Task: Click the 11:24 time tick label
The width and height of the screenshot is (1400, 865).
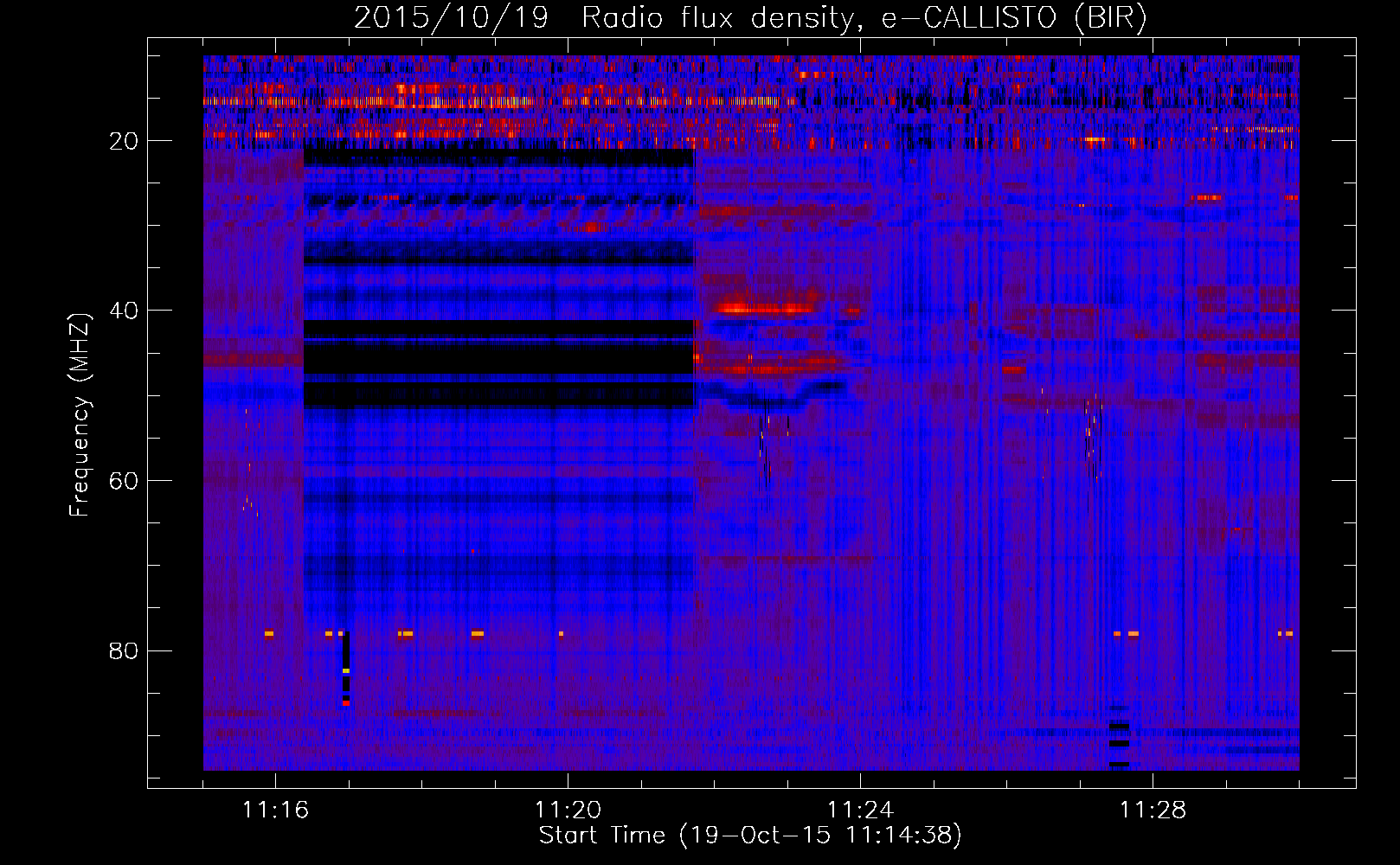Action: 860,811
